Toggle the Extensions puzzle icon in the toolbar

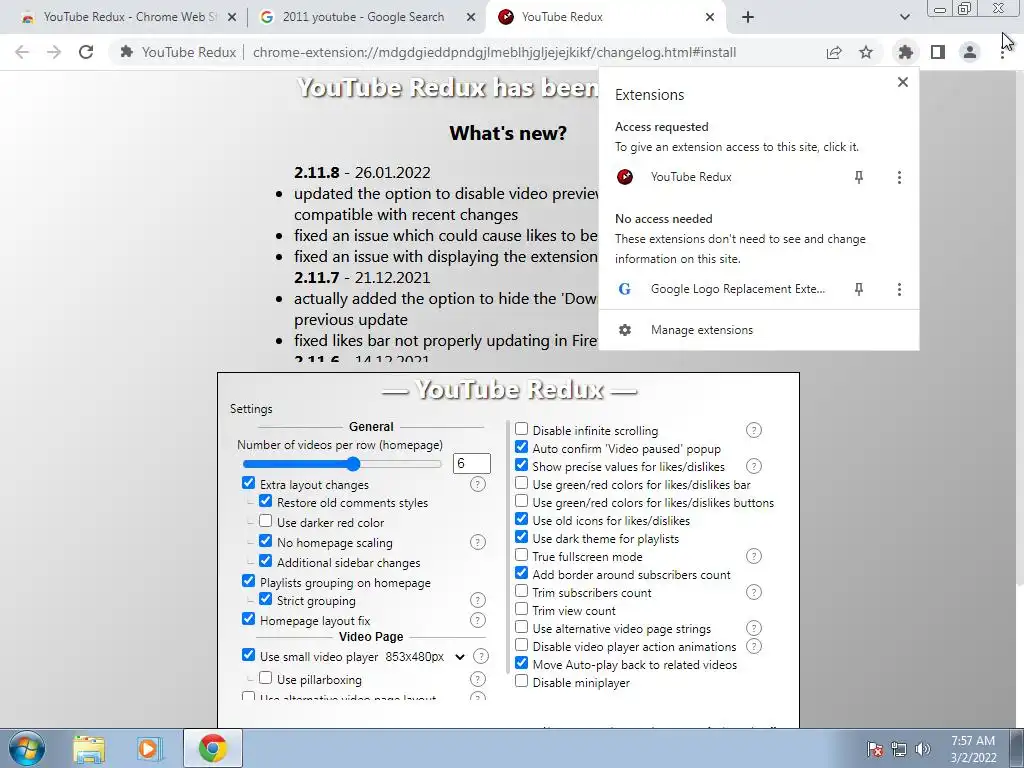click(905, 52)
